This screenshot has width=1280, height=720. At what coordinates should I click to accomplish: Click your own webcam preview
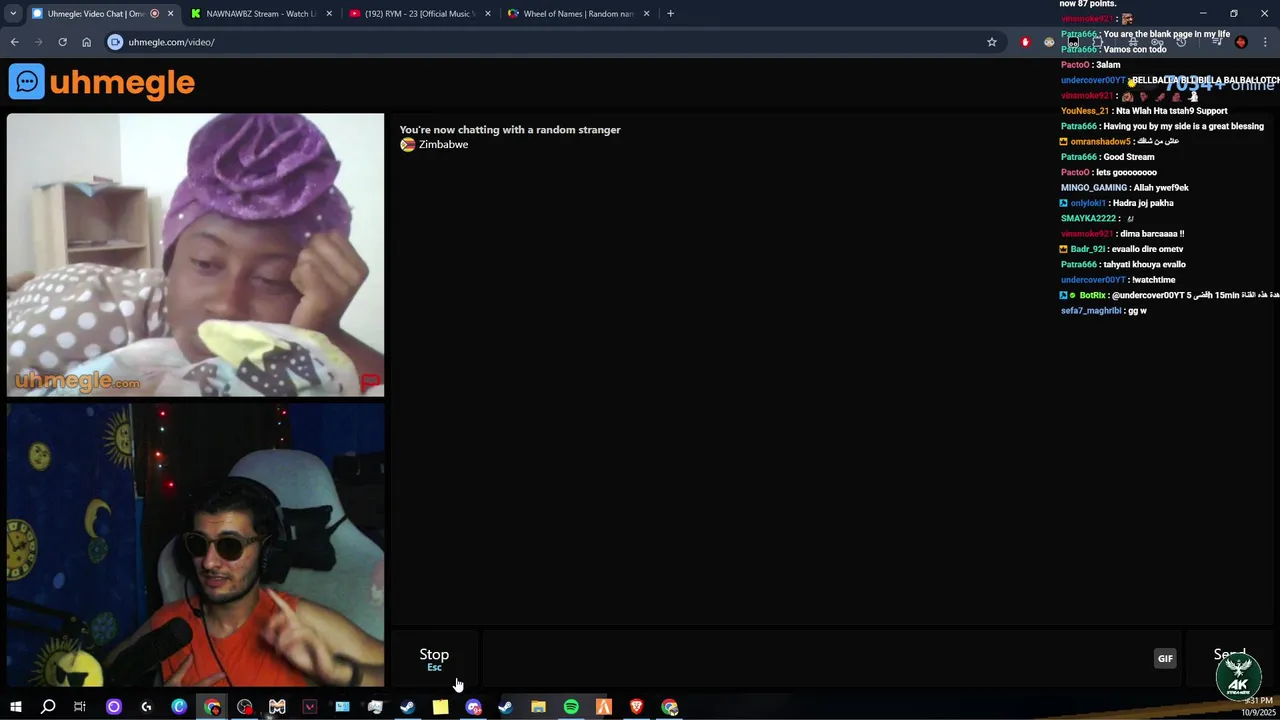pyautogui.click(x=195, y=545)
